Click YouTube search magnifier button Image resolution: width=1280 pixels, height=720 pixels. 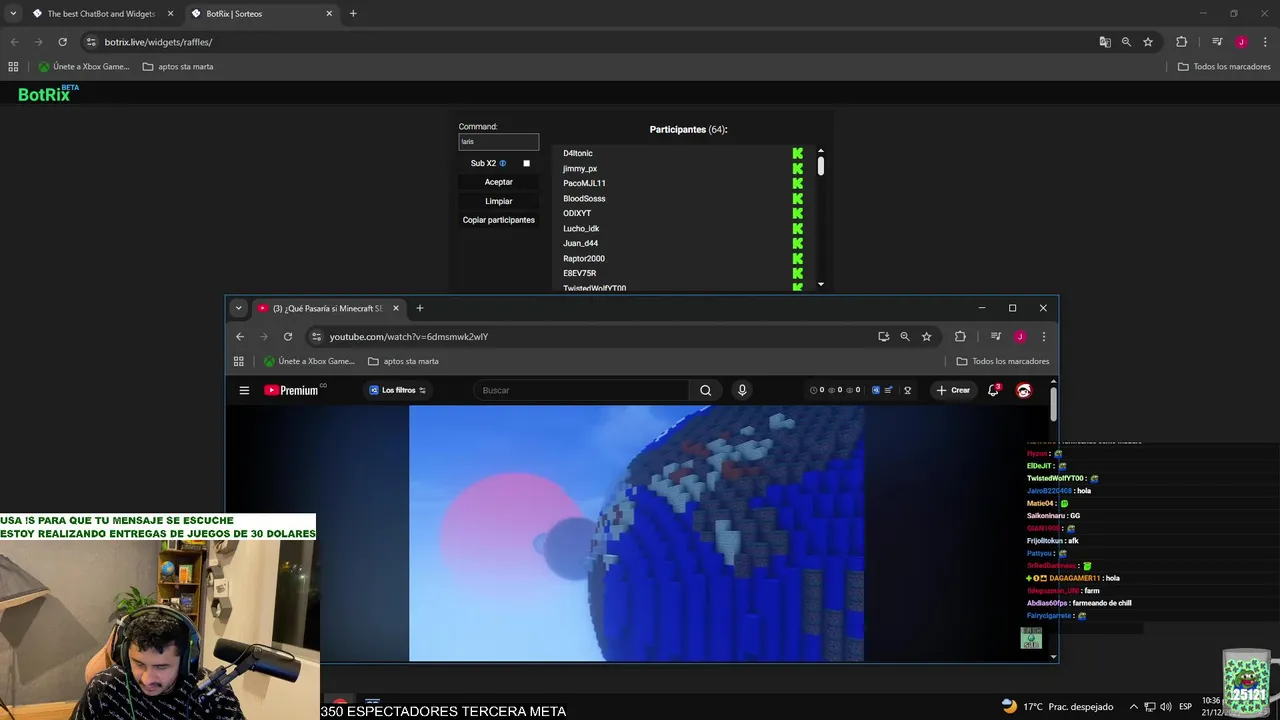[706, 390]
